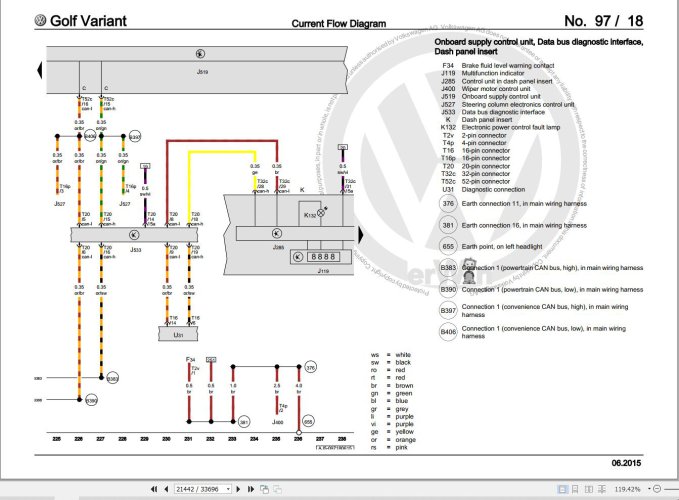Click colour code entry ge = yellow
This screenshot has height=500, width=679.
[392, 432]
